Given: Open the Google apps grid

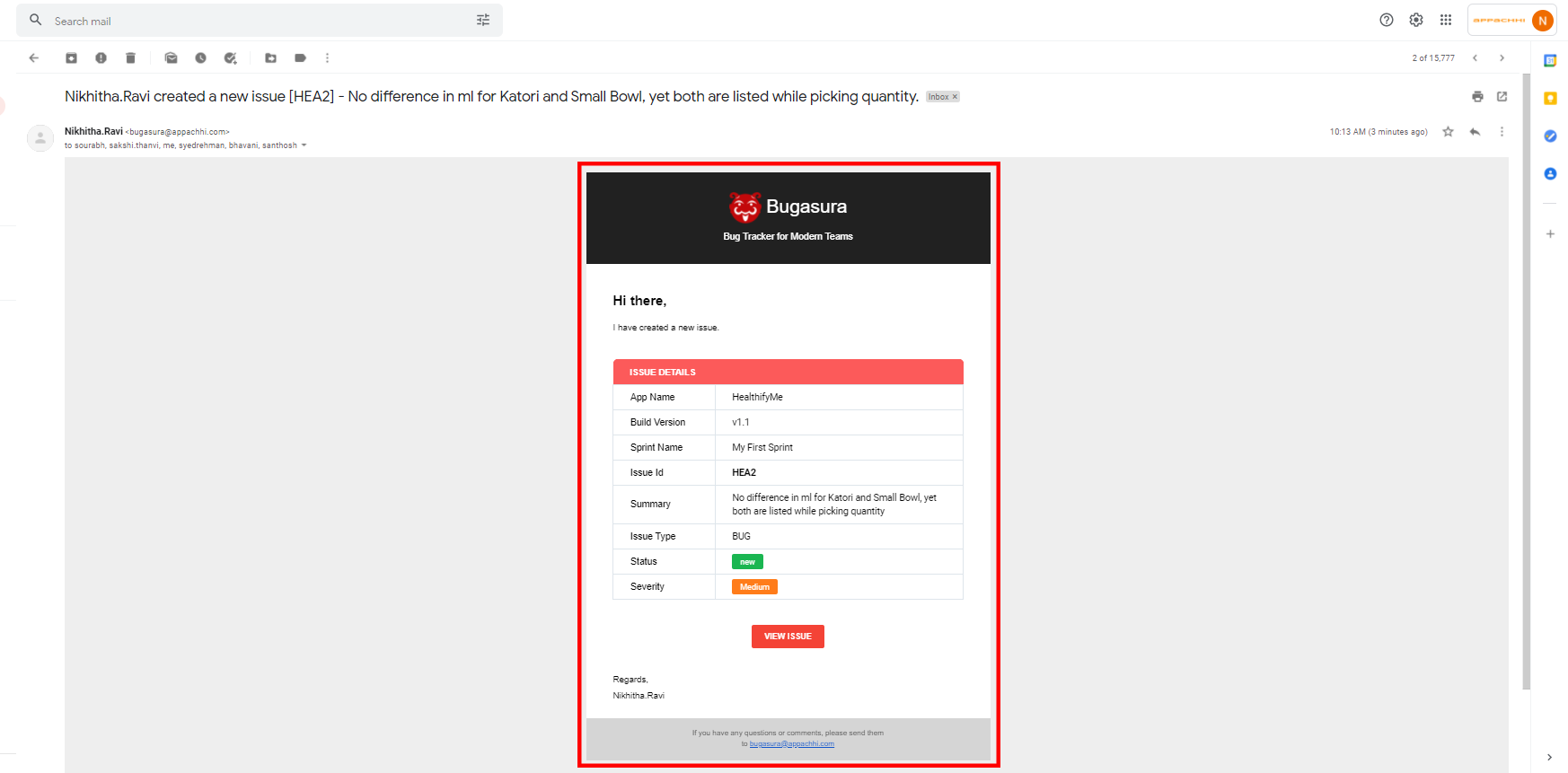Looking at the screenshot, I should coord(1446,20).
